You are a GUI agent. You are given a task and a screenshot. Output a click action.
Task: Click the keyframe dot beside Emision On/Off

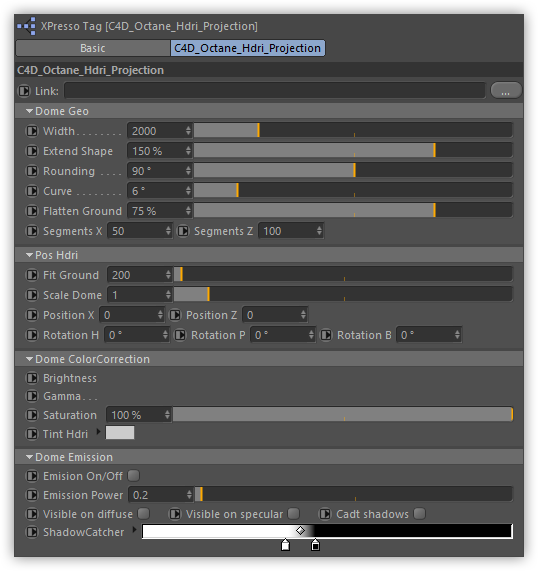pyautogui.click(x=32, y=476)
